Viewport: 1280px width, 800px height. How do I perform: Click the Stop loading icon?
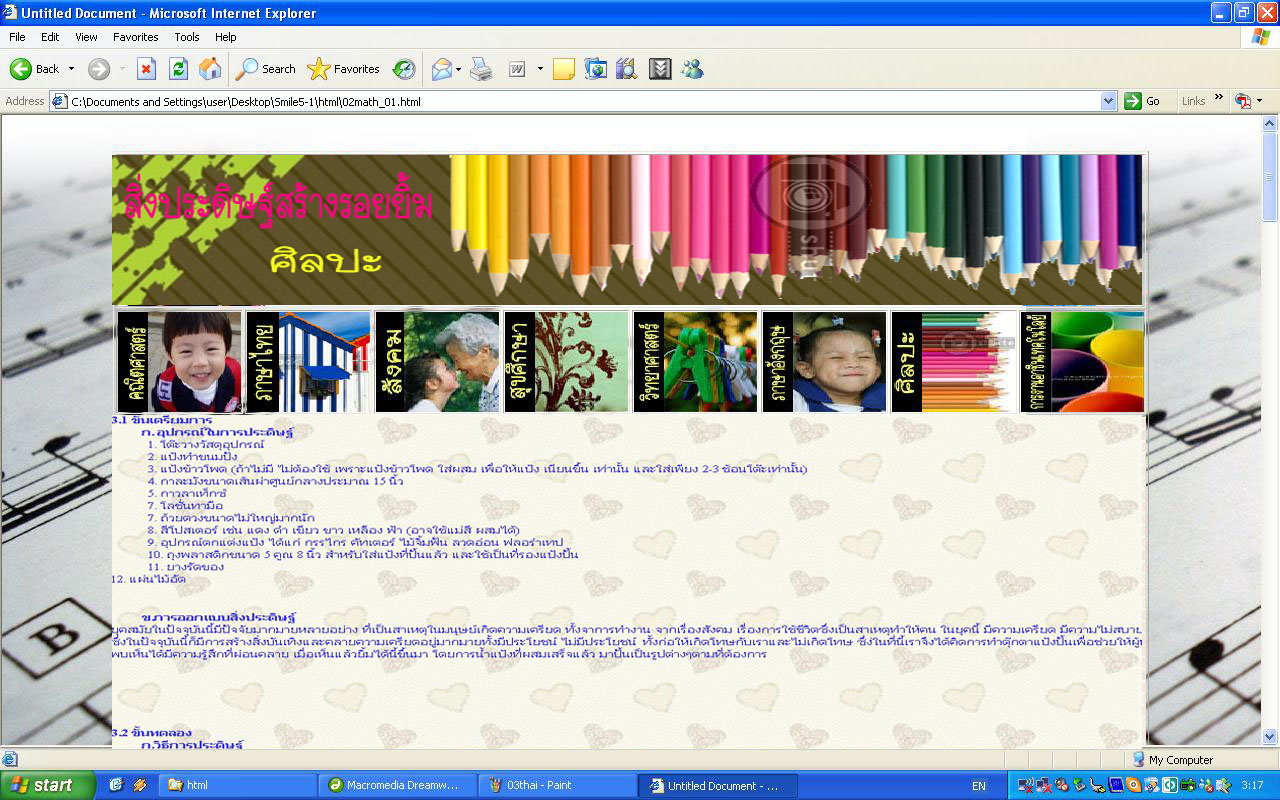(146, 69)
